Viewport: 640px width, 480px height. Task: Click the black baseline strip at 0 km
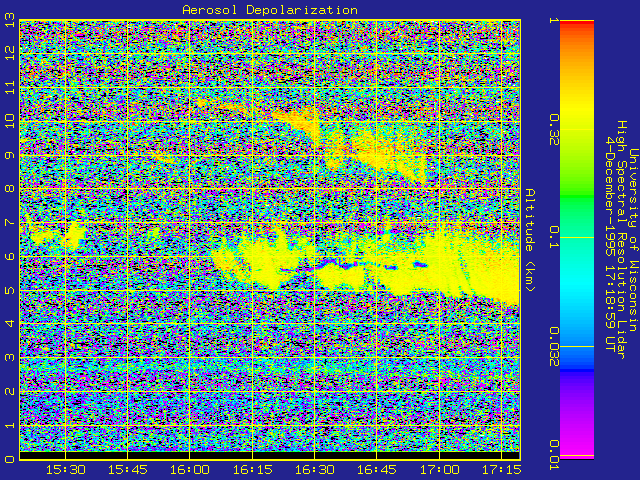[270, 455]
